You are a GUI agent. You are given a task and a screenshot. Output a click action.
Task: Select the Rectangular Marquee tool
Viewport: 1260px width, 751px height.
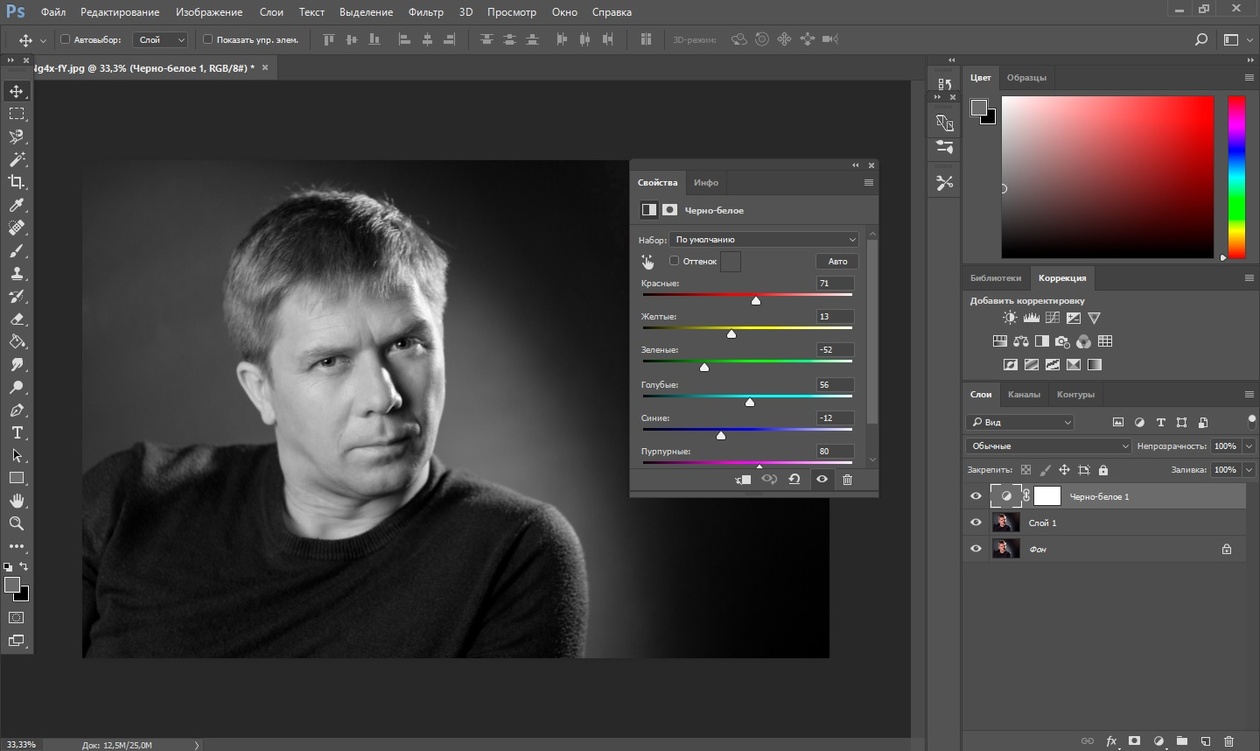17,114
